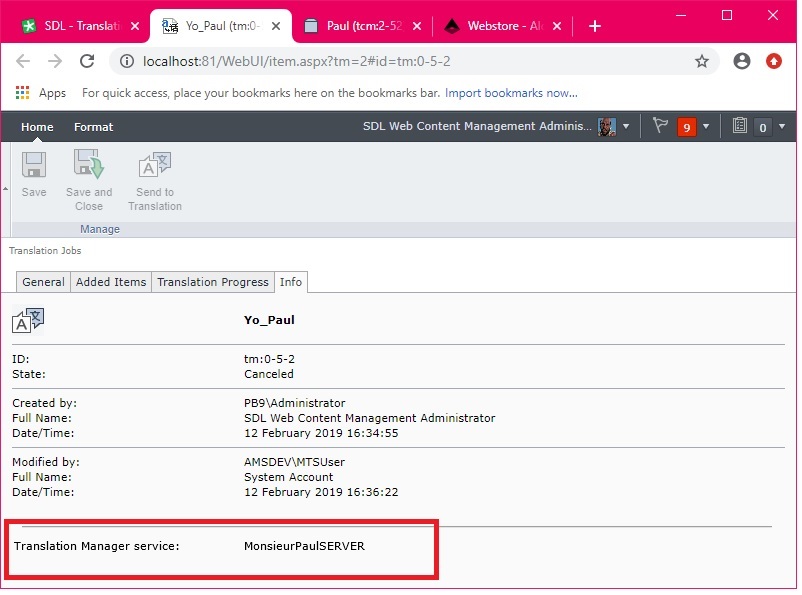View site information icon in address bar

point(126,61)
